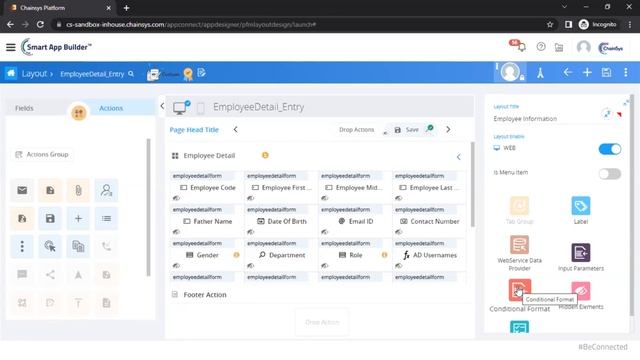Screen dimensions: 640x360
Task: Toggle visibility eye under Date Of Birth
Action: coord(250,232)
